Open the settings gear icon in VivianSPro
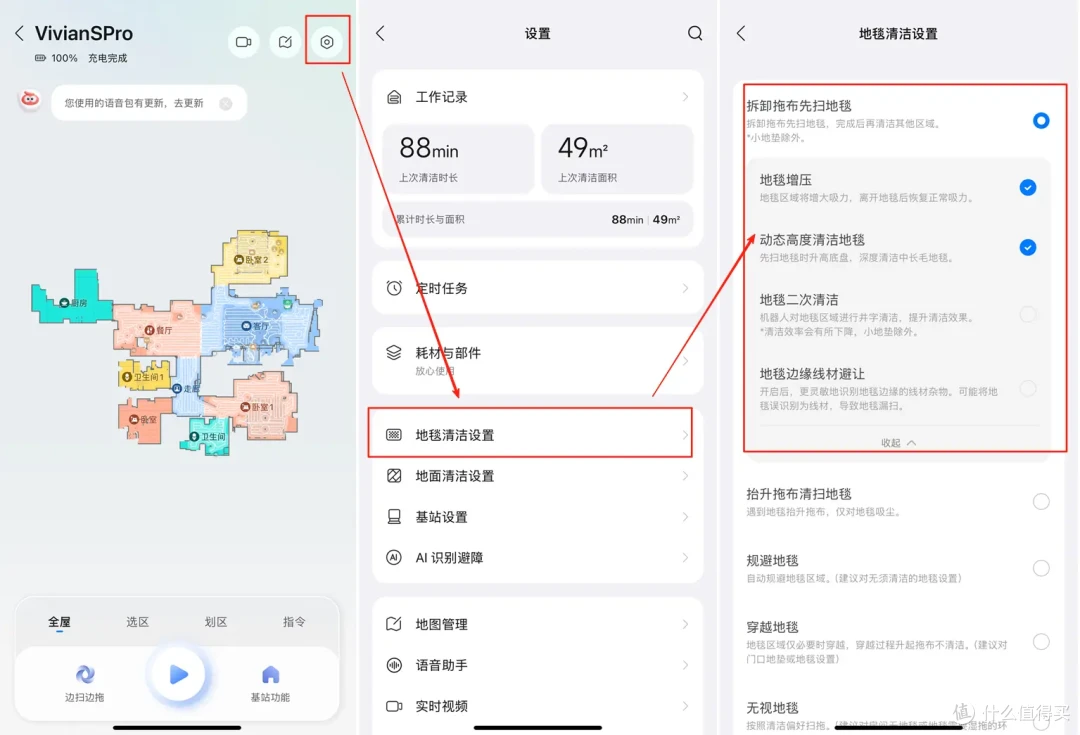Viewport: 1080px width, 735px height. click(327, 42)
